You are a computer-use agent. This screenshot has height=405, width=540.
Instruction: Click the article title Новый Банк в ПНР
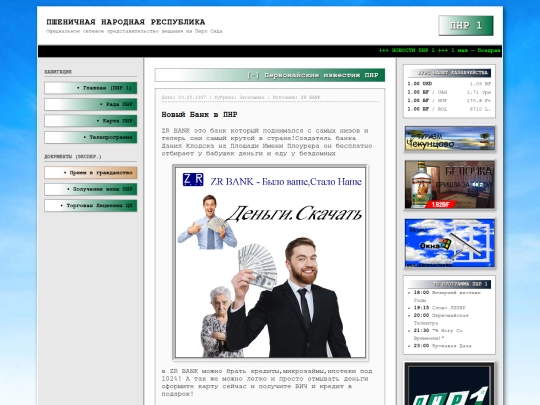click(x=199, y=115)
